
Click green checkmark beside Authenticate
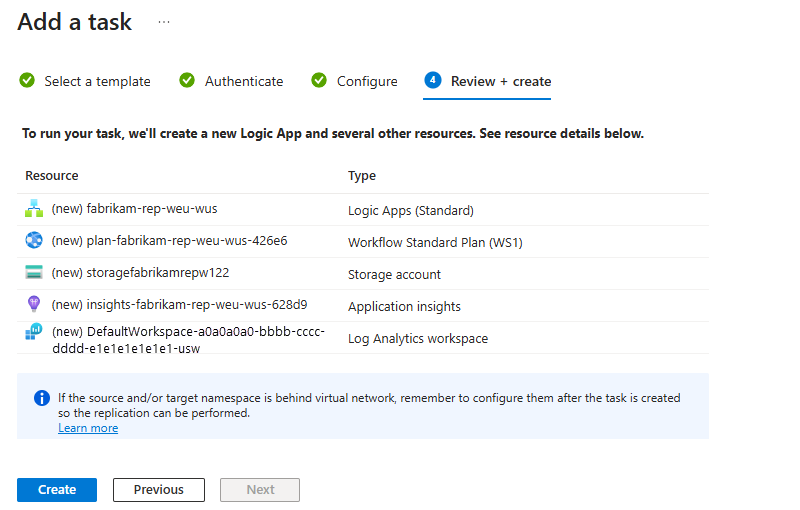tap(187, 81)
